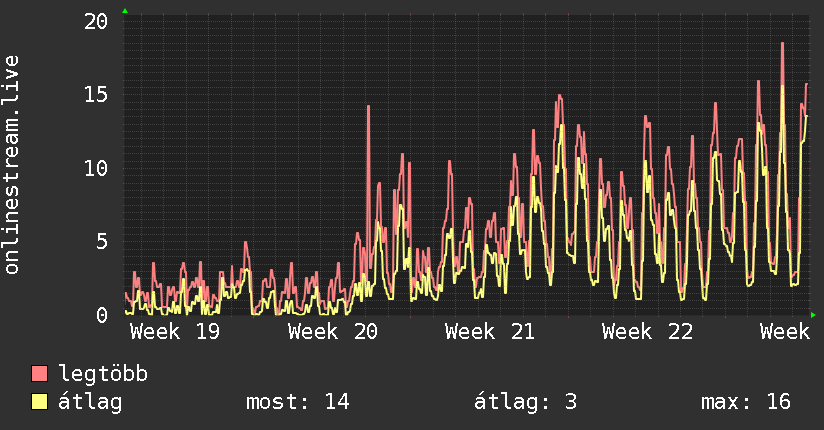
Task: Click the y-axis value 5
Action: coord(102,242)
